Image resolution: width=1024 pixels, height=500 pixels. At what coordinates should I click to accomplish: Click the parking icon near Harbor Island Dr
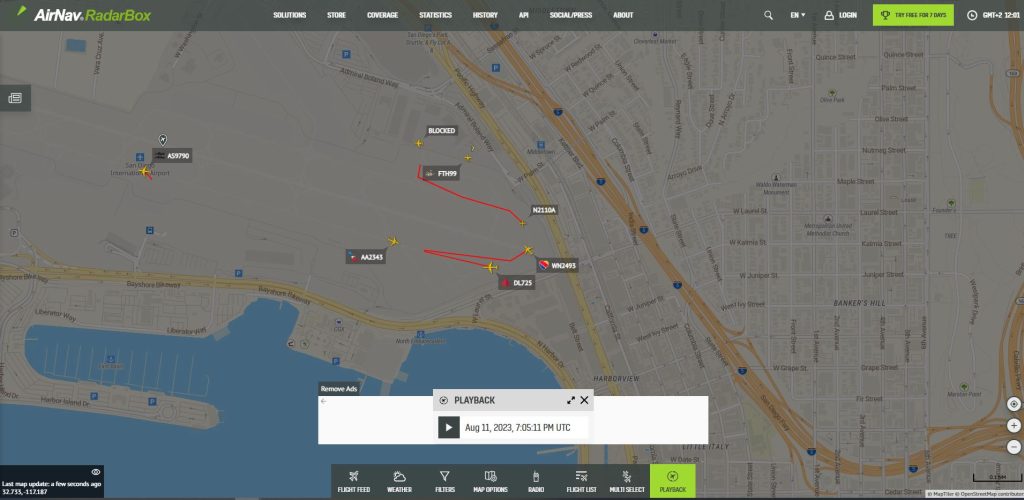coord(95,396)
